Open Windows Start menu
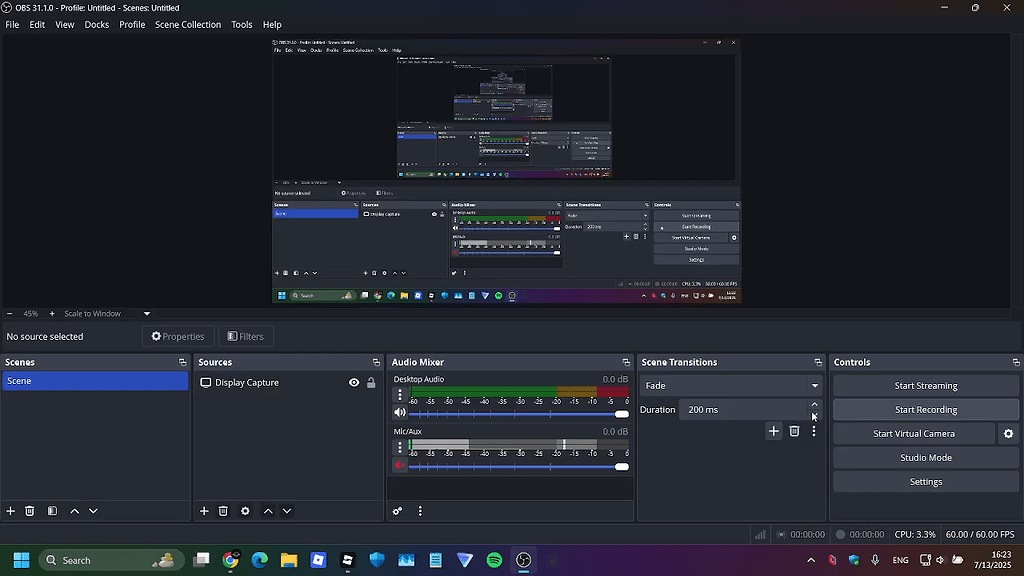Image resolution: width=1024 pixels, height=576 pixels. click(22, 560)
